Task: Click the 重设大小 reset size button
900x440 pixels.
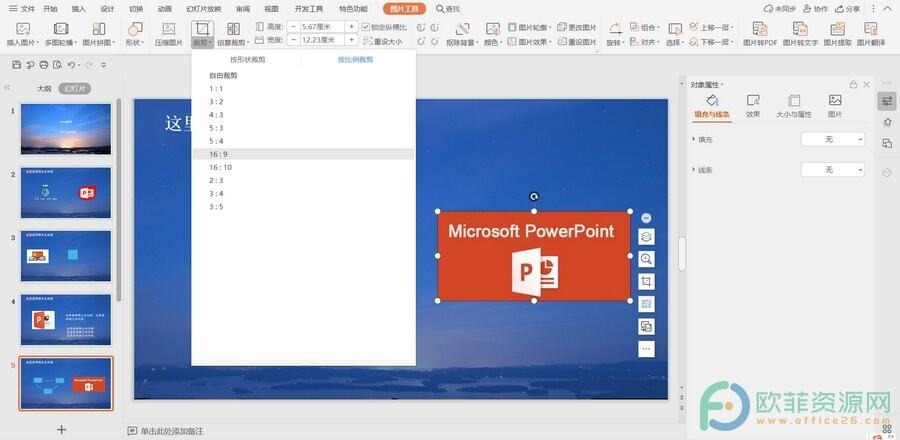Action: [383, 42]
